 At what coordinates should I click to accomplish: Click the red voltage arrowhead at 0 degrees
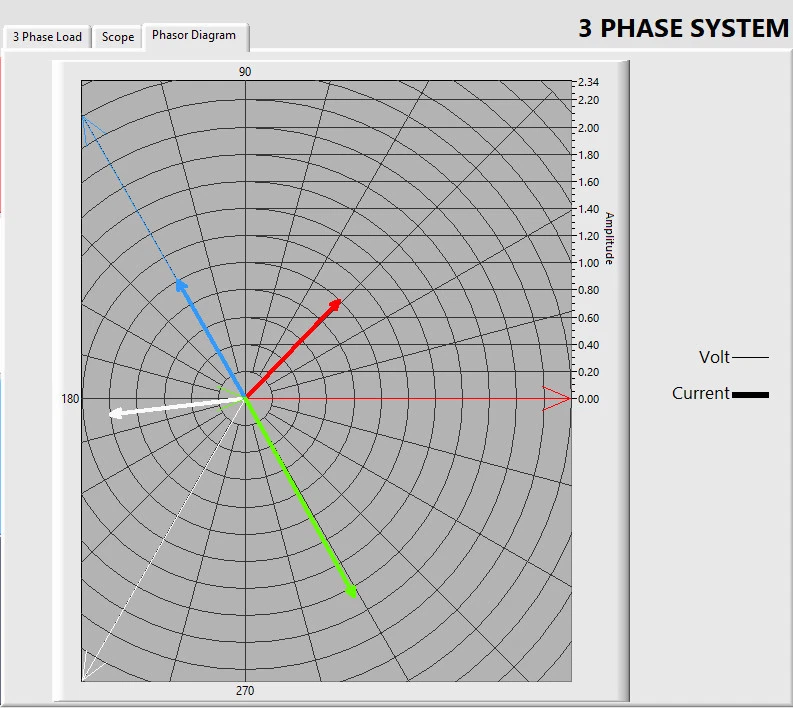(556, 399)
